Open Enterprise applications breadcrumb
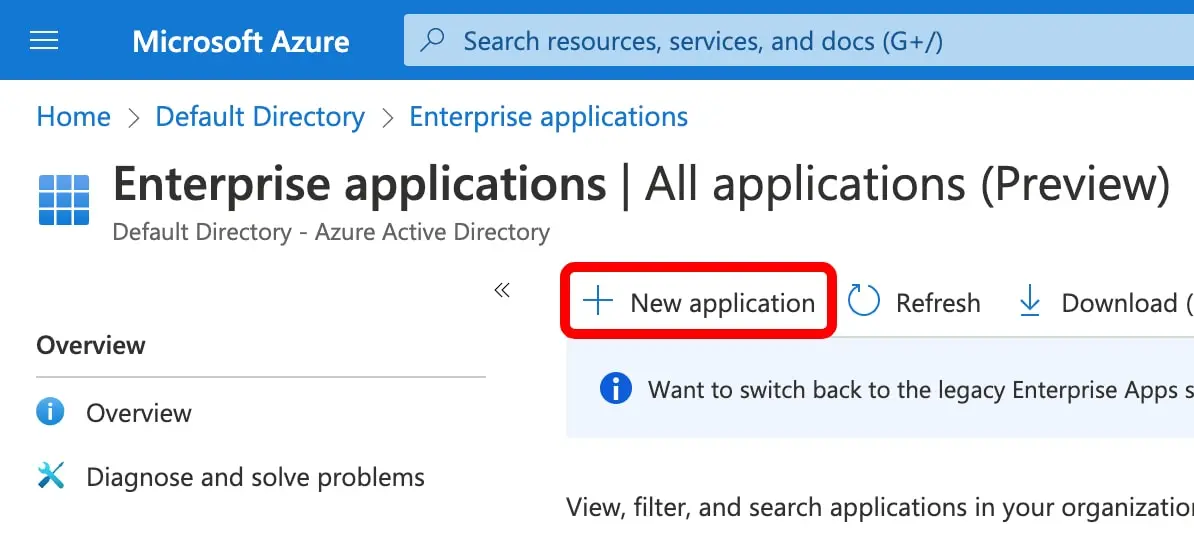 click(548, 117)
